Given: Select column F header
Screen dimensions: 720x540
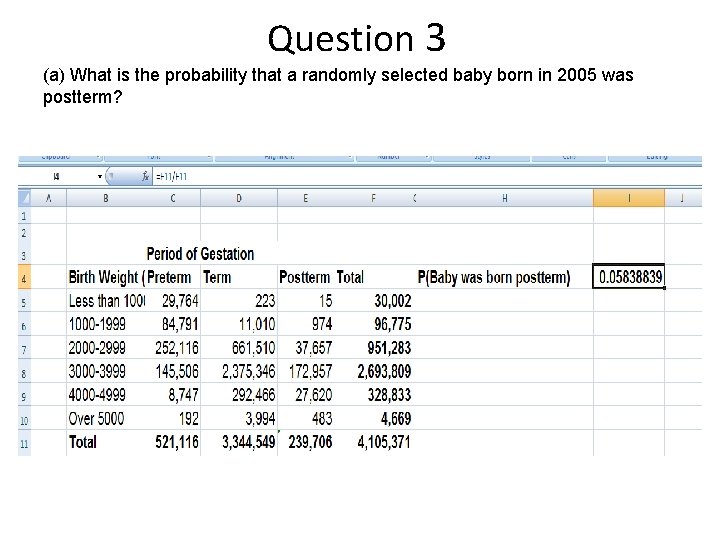Looking at the screenshot, I should [373, 198].
